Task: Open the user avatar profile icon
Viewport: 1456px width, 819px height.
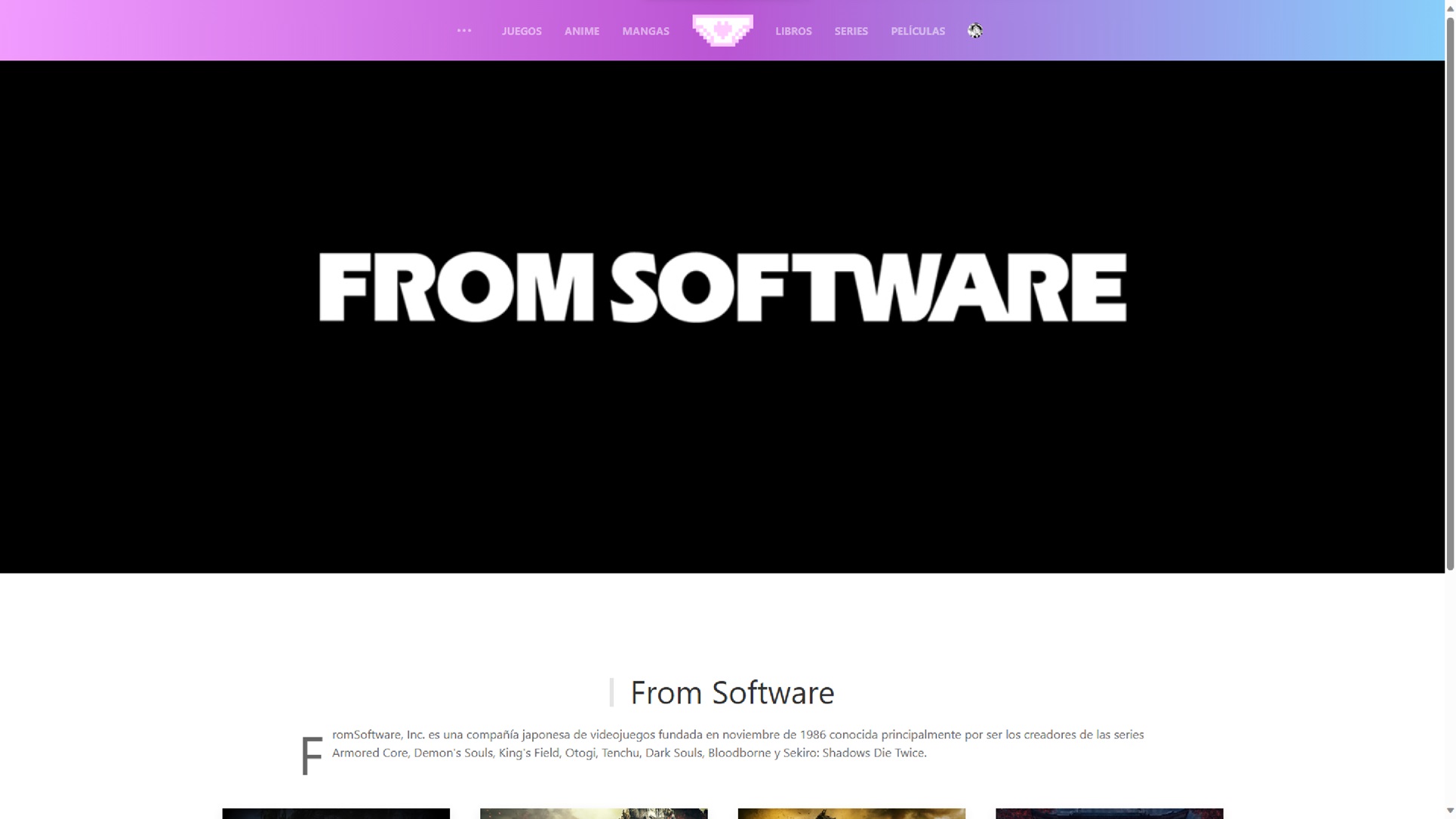Action: [974, 31]
